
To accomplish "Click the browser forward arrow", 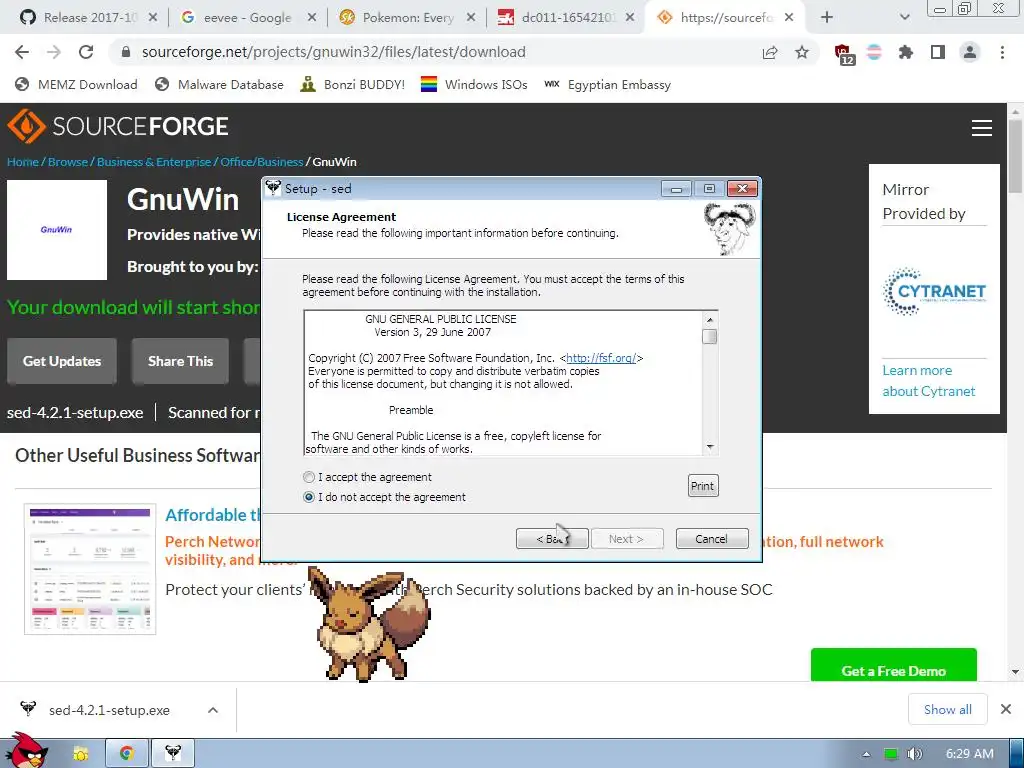I will (54, 52).
